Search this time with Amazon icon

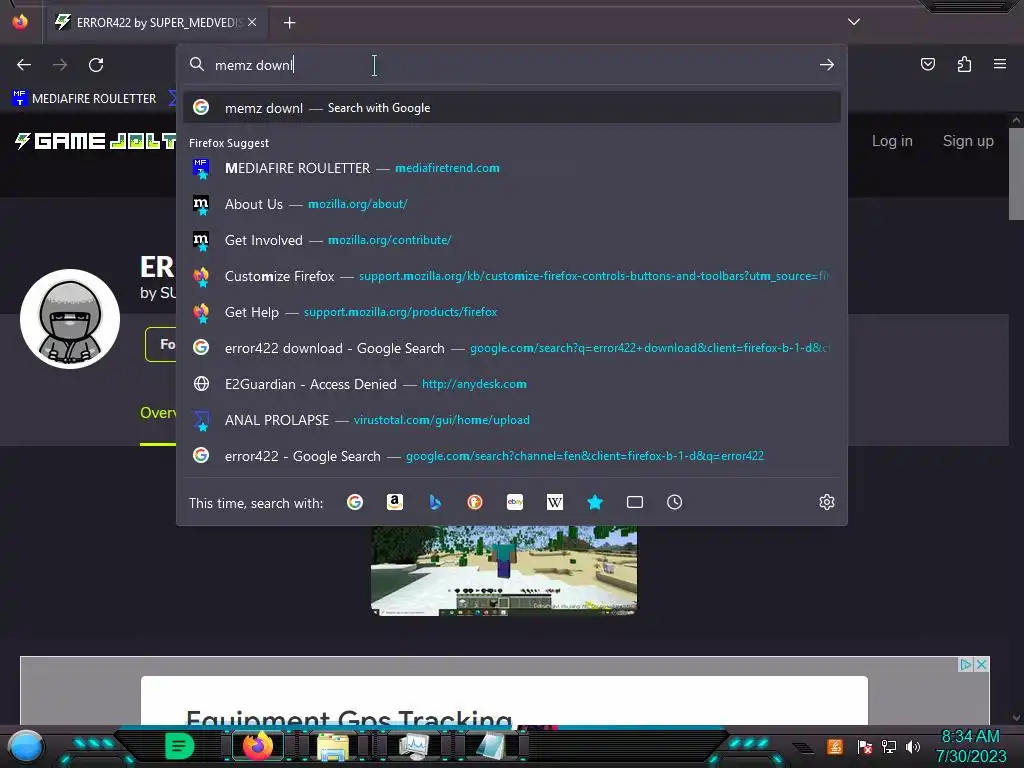point(394,502)
